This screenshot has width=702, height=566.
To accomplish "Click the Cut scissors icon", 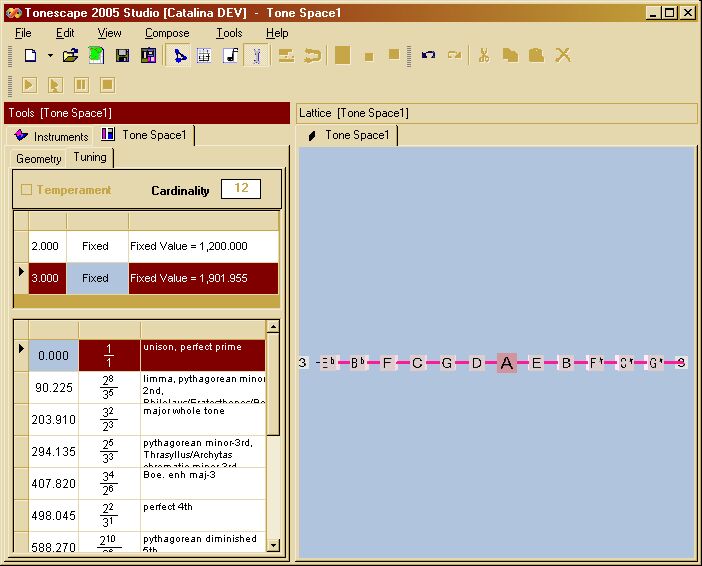I will (x=484, y=56).
